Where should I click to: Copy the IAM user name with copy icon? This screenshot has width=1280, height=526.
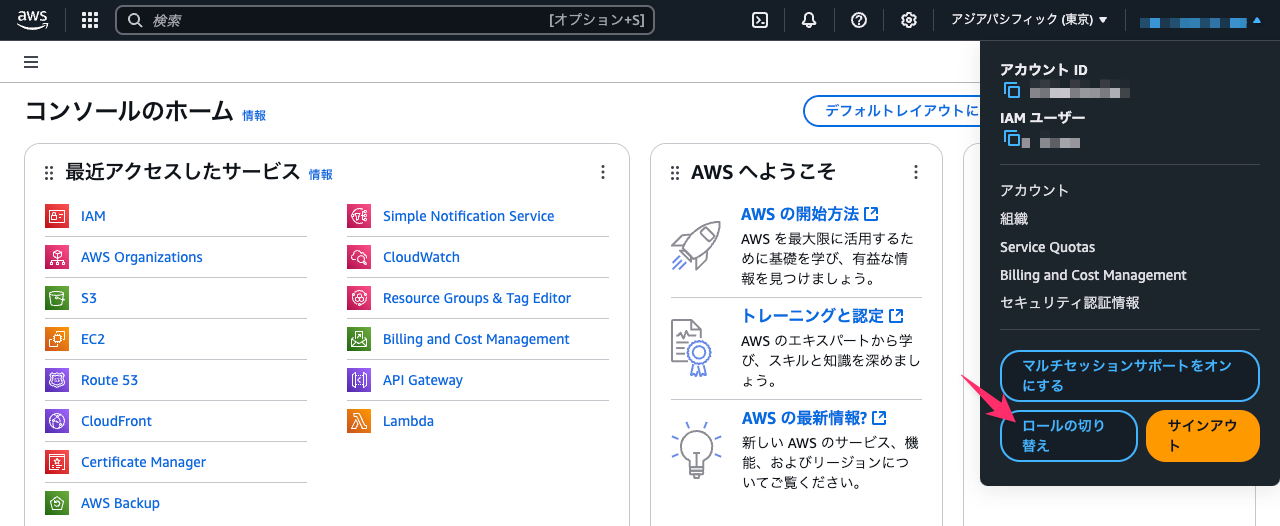pyautogui.click(x=1011, y=139)
